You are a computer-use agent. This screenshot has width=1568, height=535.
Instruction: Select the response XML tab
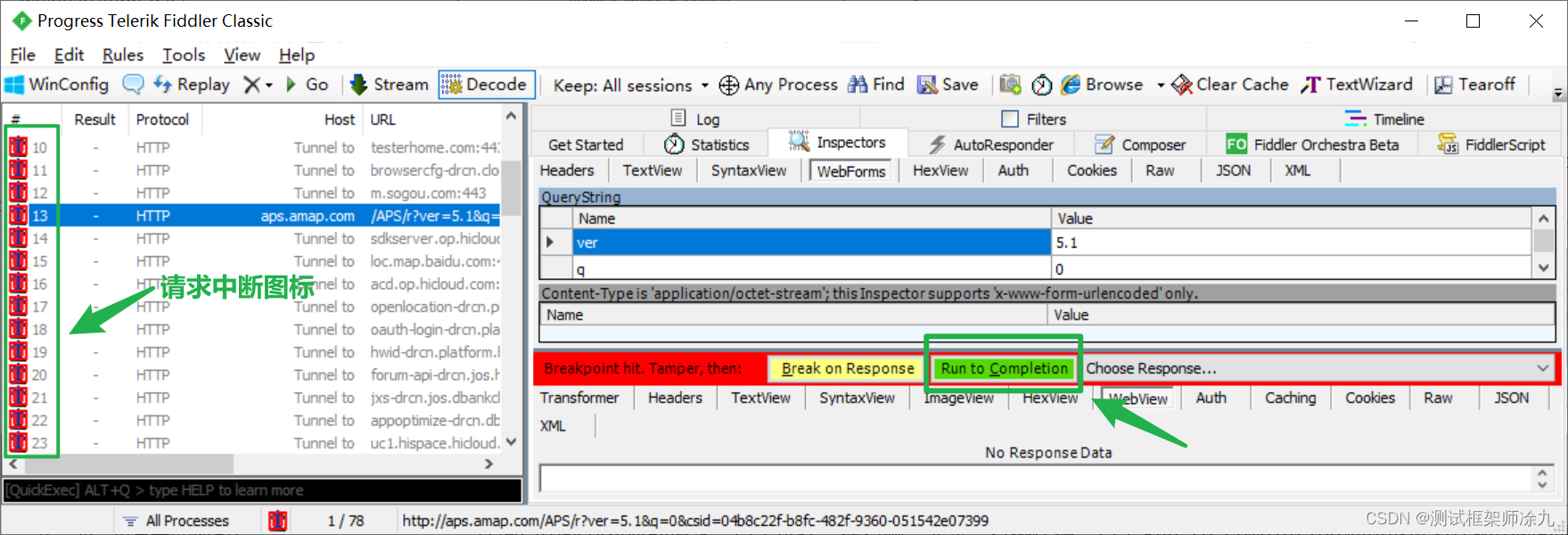[553, 426]
